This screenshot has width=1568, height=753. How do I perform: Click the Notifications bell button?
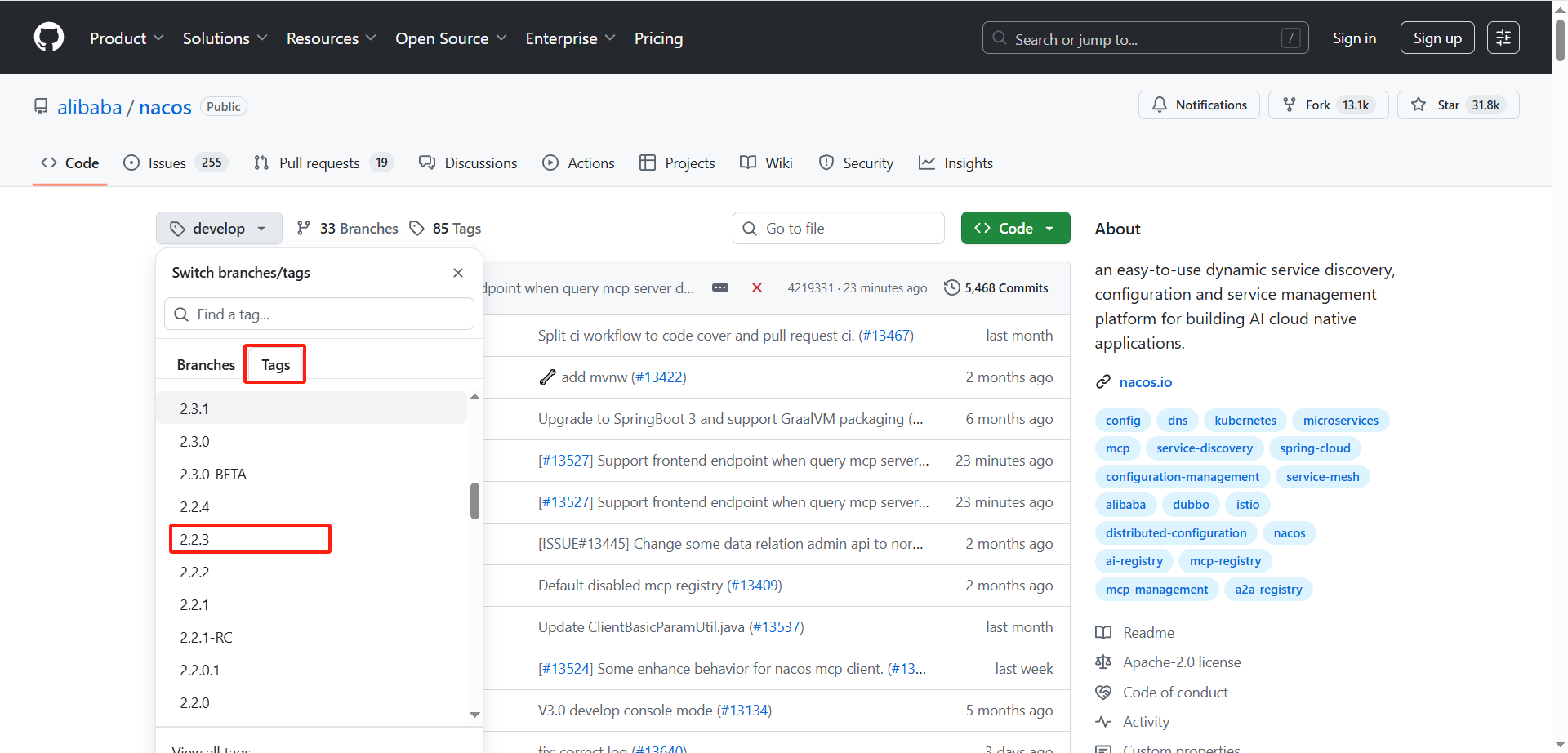(x=1199, y=105)
